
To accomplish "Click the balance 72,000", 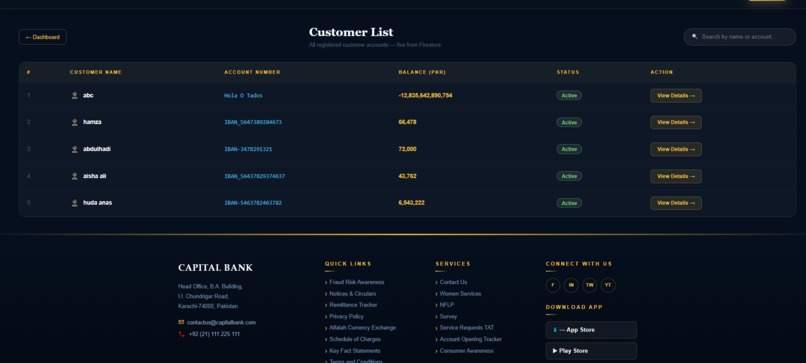I will click(408, 149).
